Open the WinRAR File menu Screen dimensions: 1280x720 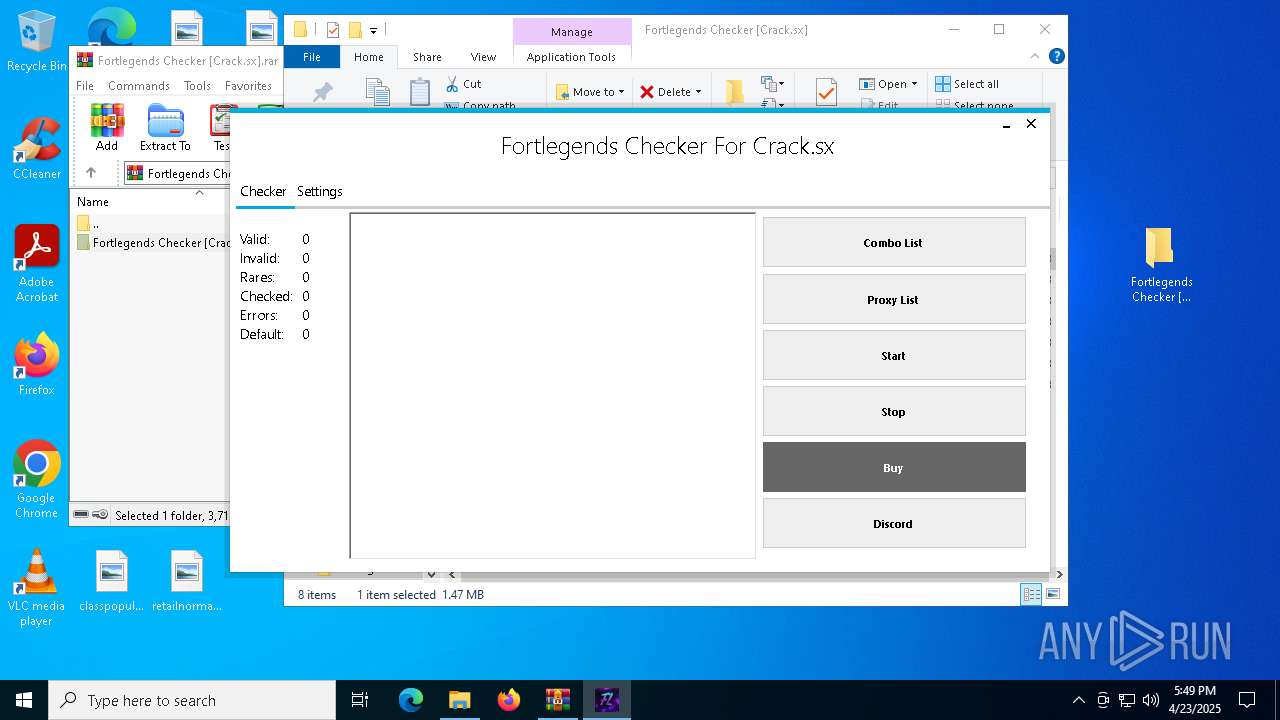pos(85,86)
